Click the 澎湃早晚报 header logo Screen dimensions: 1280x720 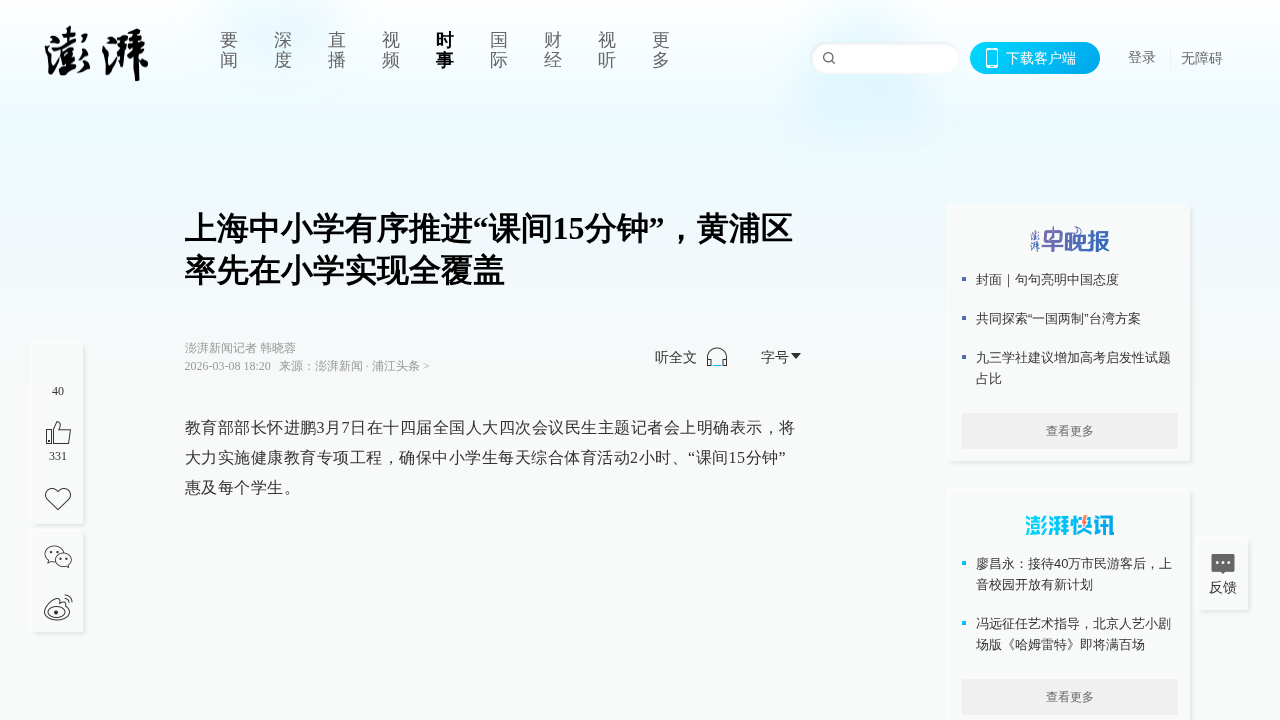(x=1069, y=240)
